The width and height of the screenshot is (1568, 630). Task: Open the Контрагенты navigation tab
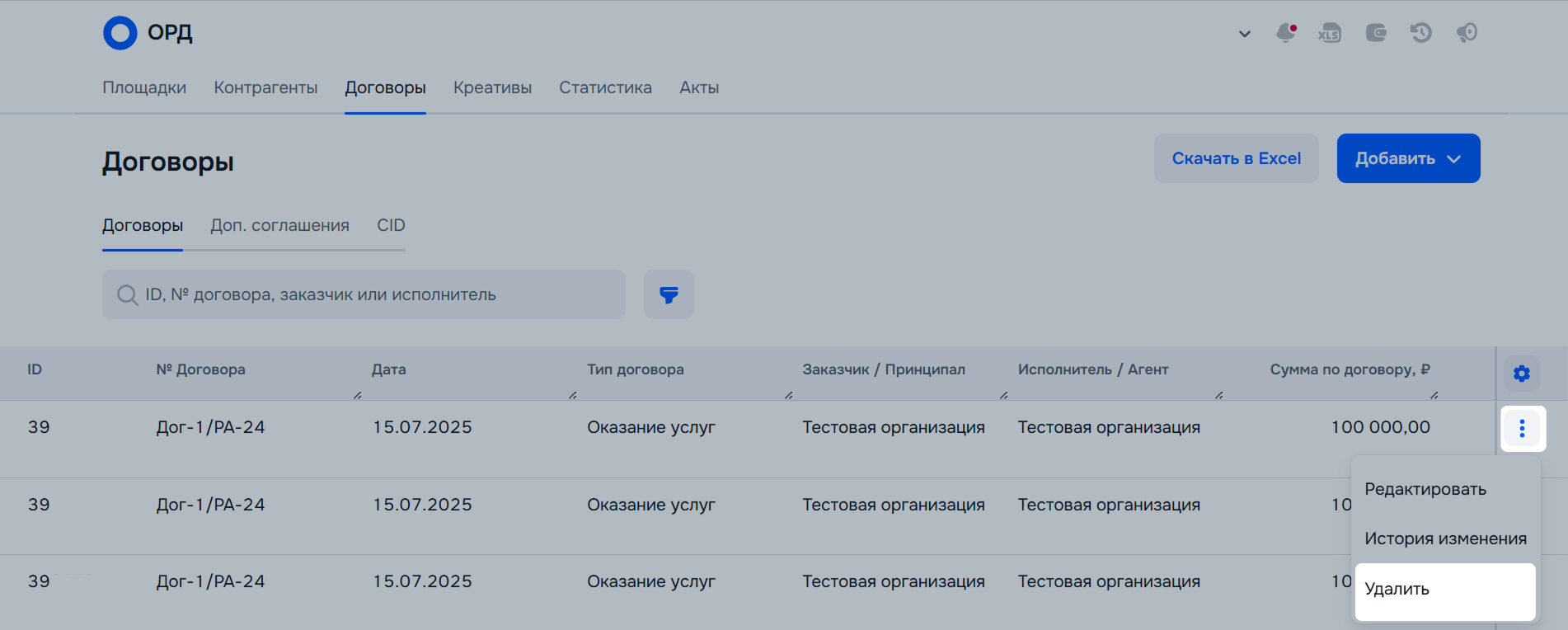tap(265, 87)
